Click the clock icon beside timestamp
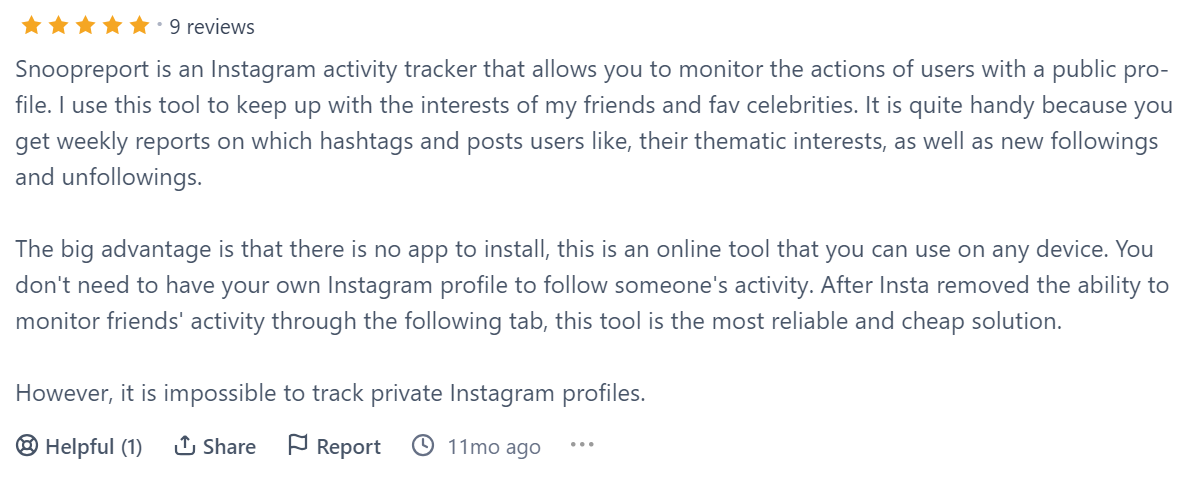 (423, 446)
